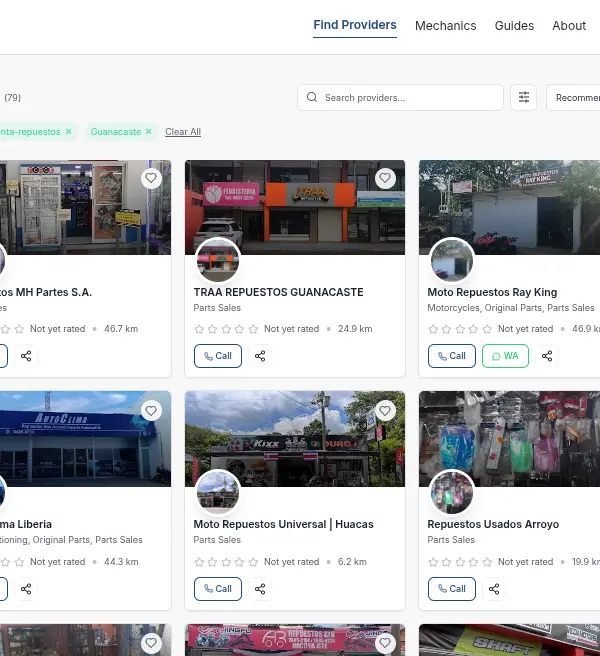Click the 44.3 km distance text
The image size is (600, 656).
(x=121, y=562)
